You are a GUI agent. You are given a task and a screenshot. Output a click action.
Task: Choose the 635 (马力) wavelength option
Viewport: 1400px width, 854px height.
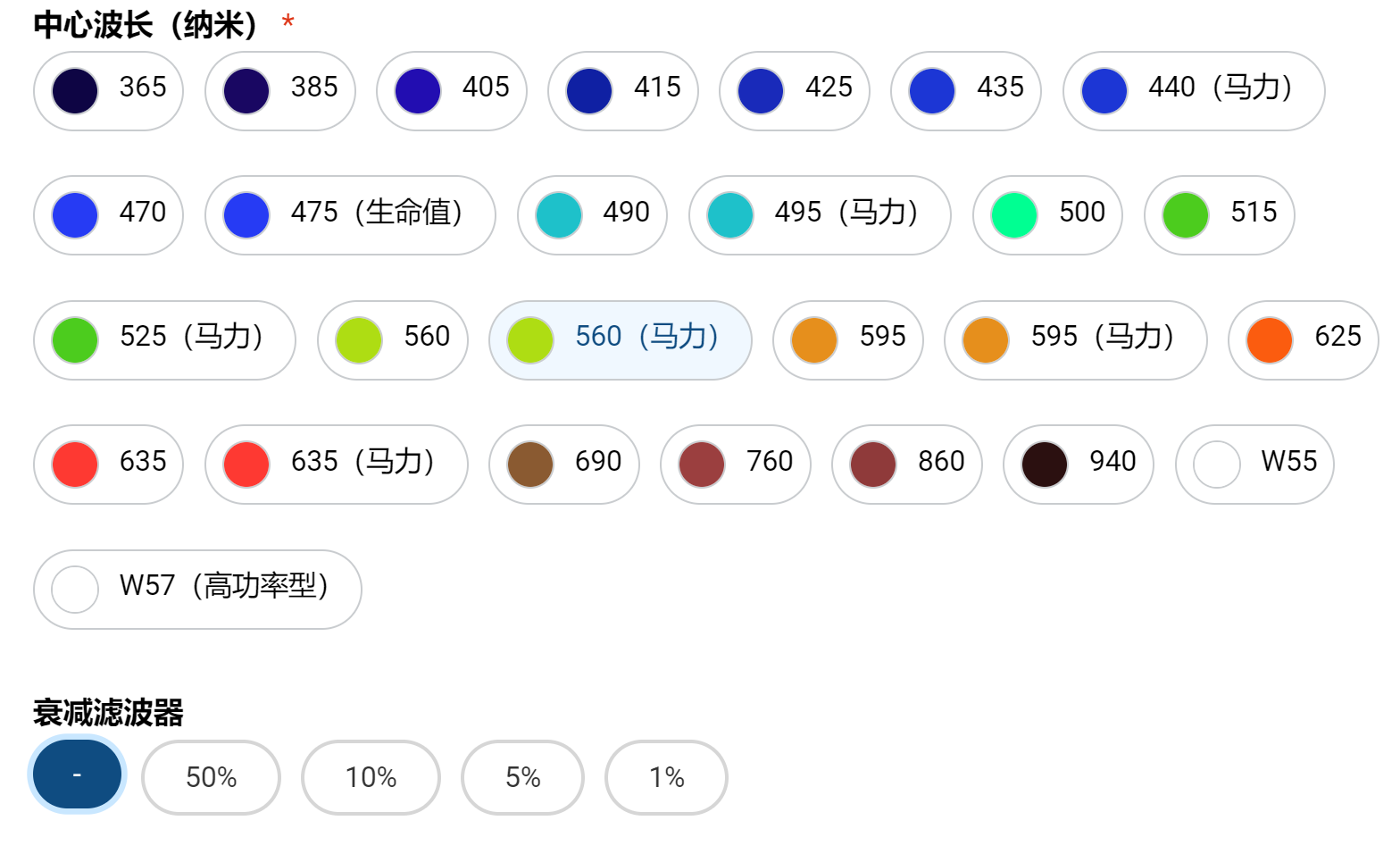pos(336,465)
